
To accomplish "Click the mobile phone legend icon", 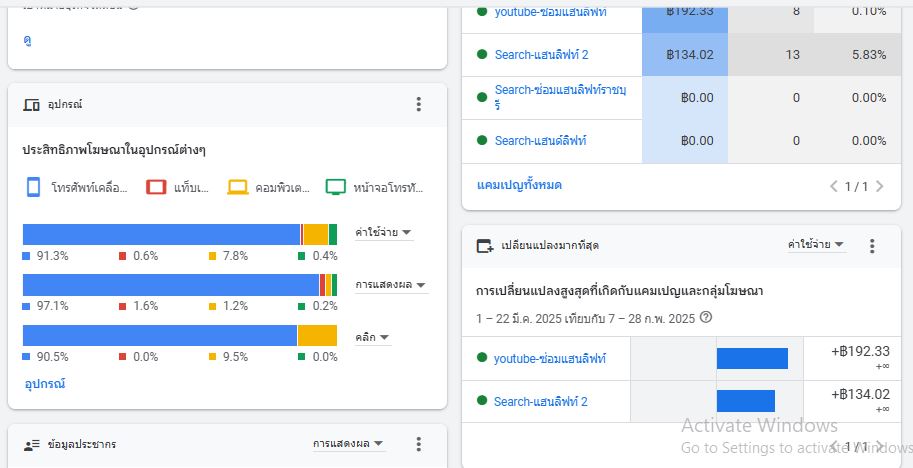I will [33, 187].
